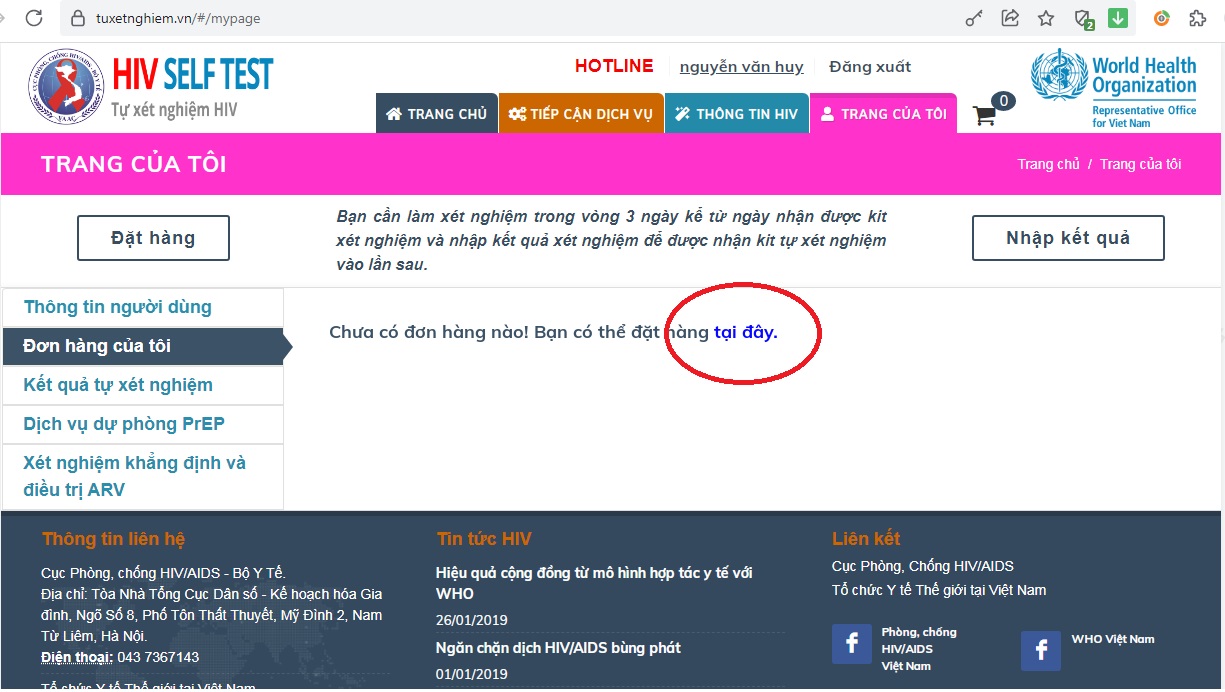The width and height of the screenshot is (1225, 692).
Task: Open Kết quả tự xét nghiệm sidebar item
Action: click(118, 385)
